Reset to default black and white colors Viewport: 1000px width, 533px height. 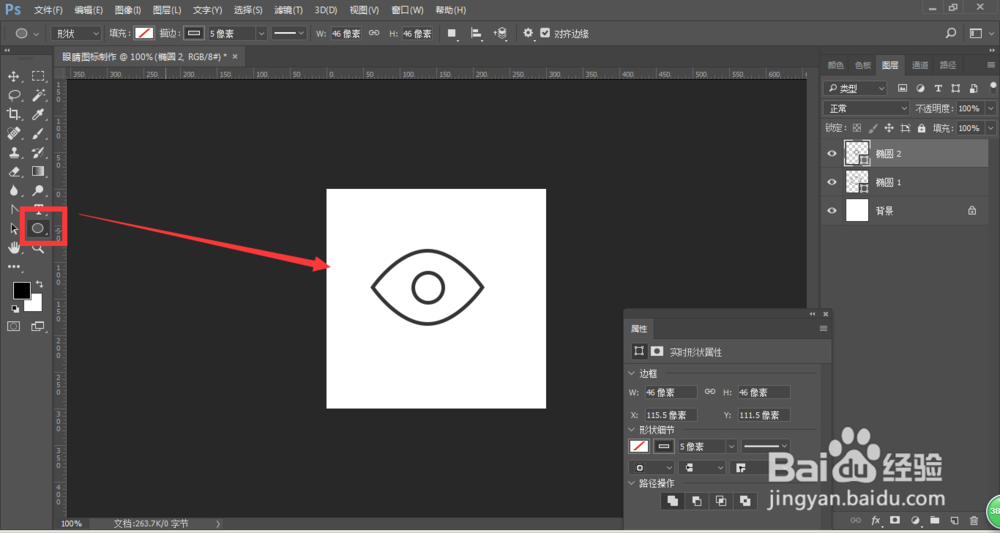pos(15,309)
